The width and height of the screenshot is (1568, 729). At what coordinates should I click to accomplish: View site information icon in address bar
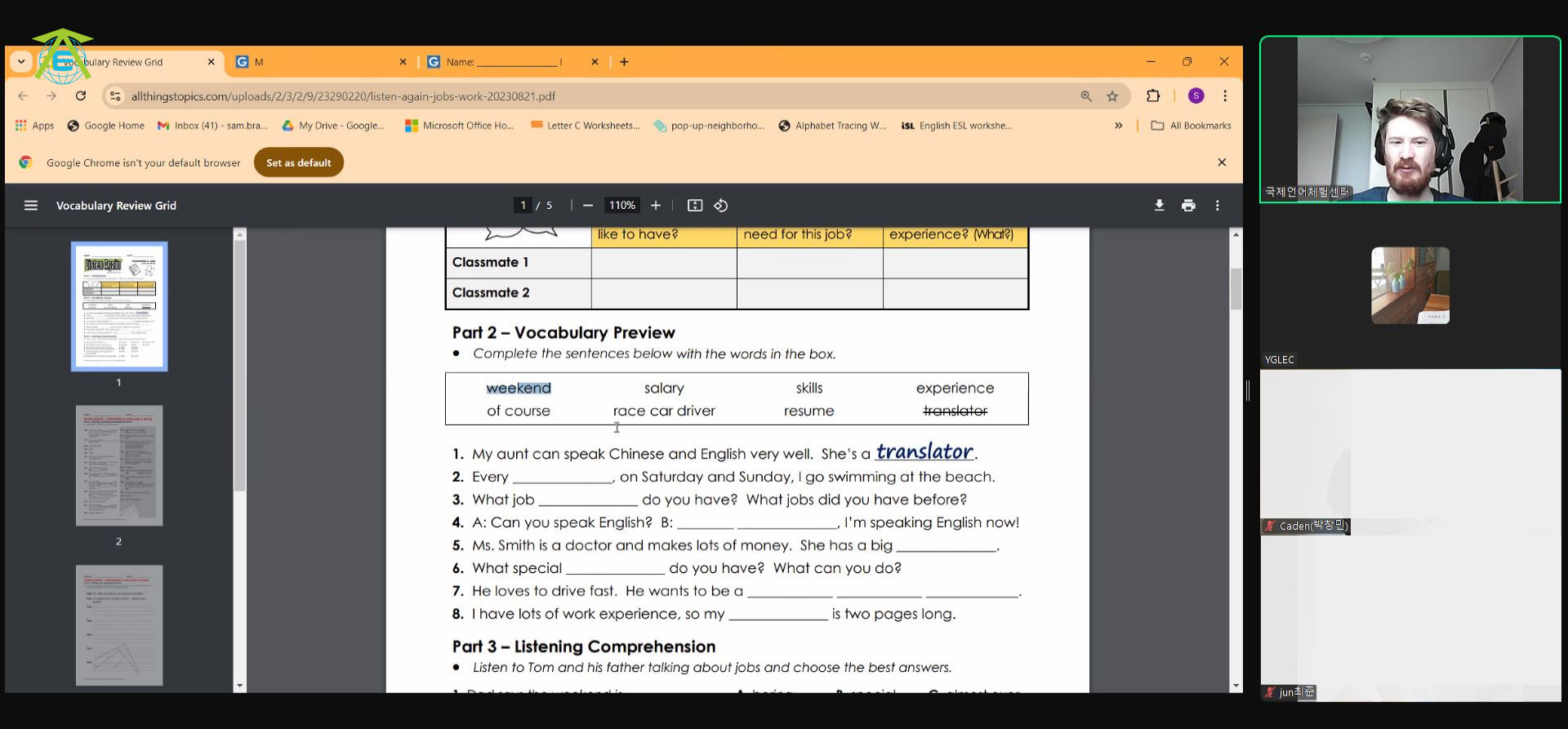coord(115,96)
